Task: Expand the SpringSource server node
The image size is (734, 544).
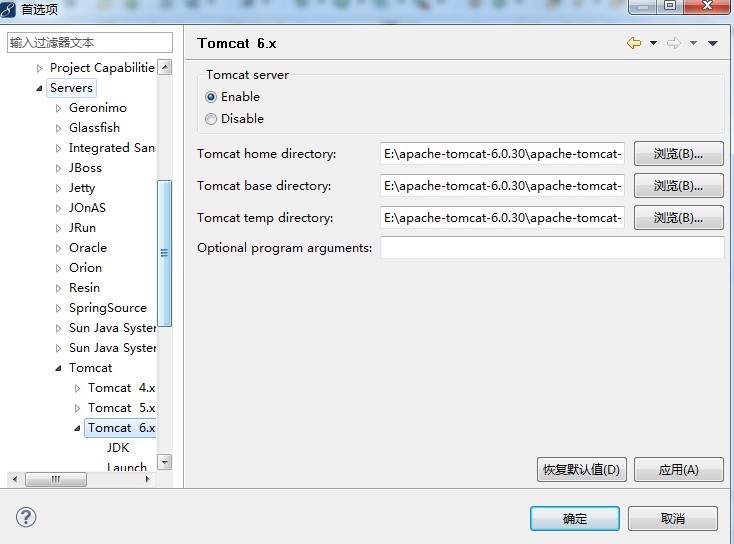Action: [x=58, y=308]
